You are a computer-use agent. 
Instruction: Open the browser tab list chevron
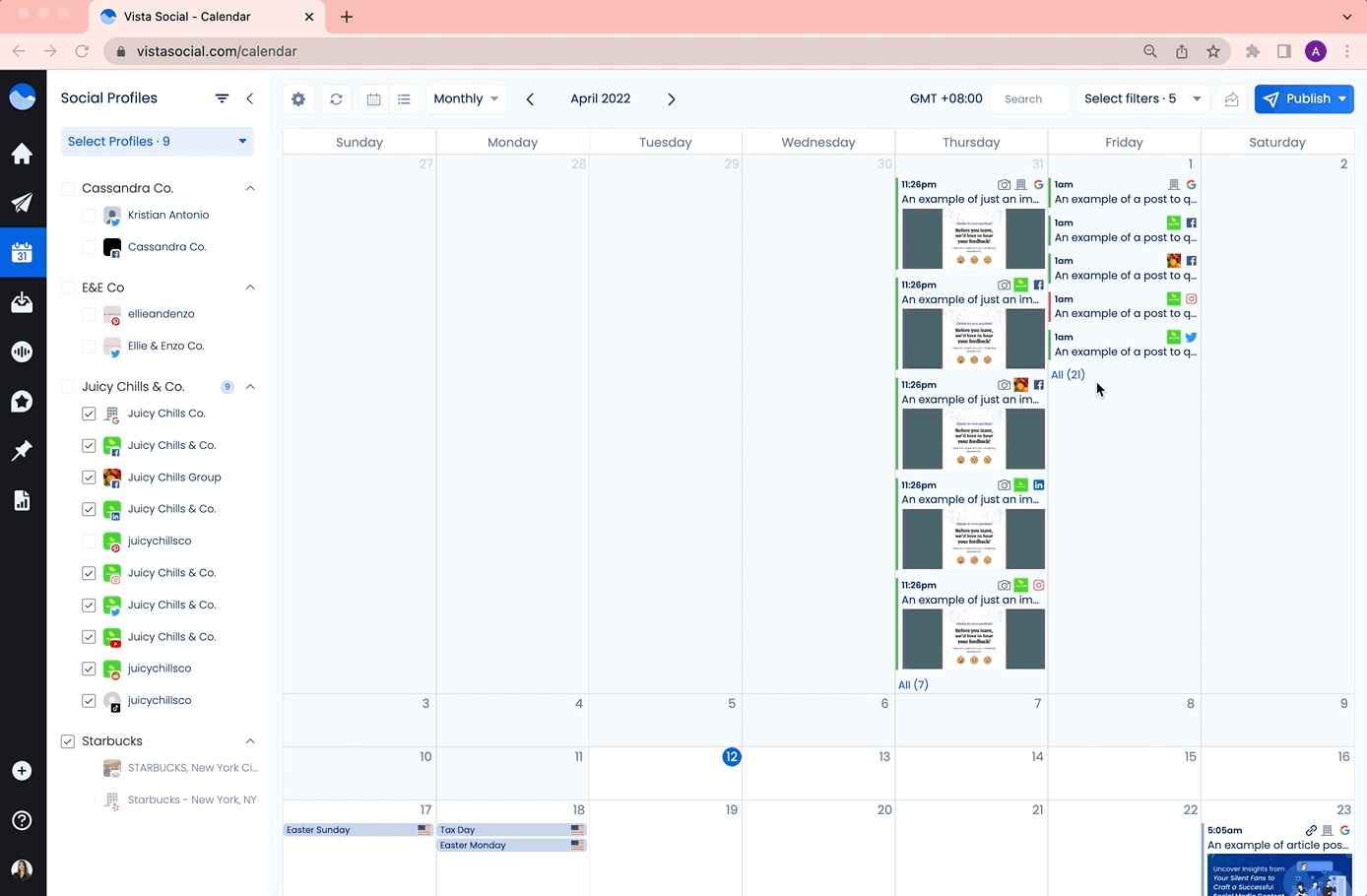coord(1346,17)
